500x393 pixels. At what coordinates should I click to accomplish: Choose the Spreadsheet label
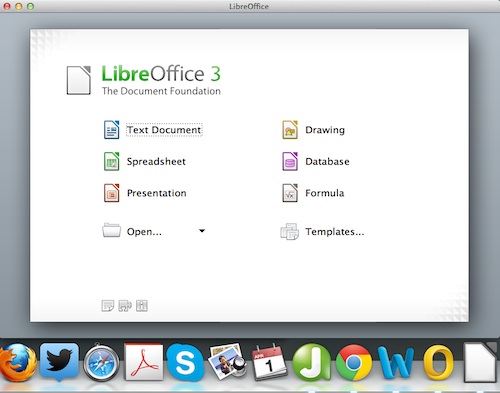[x=156, y=162]
